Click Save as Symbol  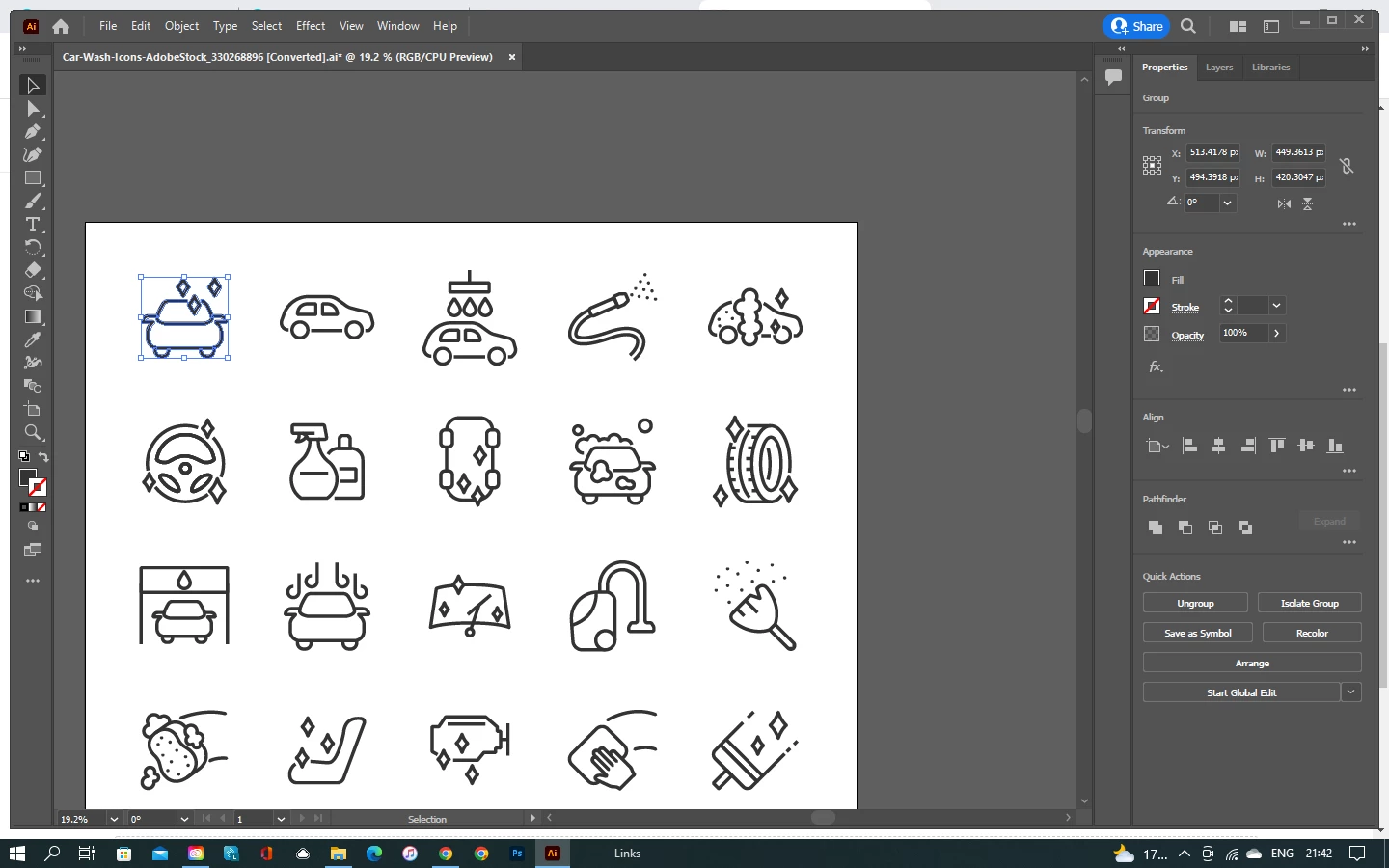coord(1198,633)
